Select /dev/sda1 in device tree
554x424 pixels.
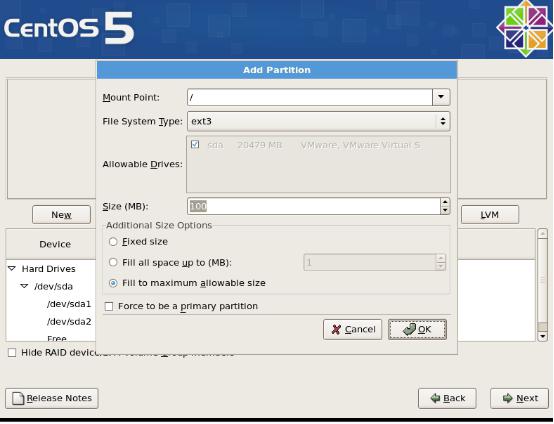pyautogui.click(x=69, y=304)
